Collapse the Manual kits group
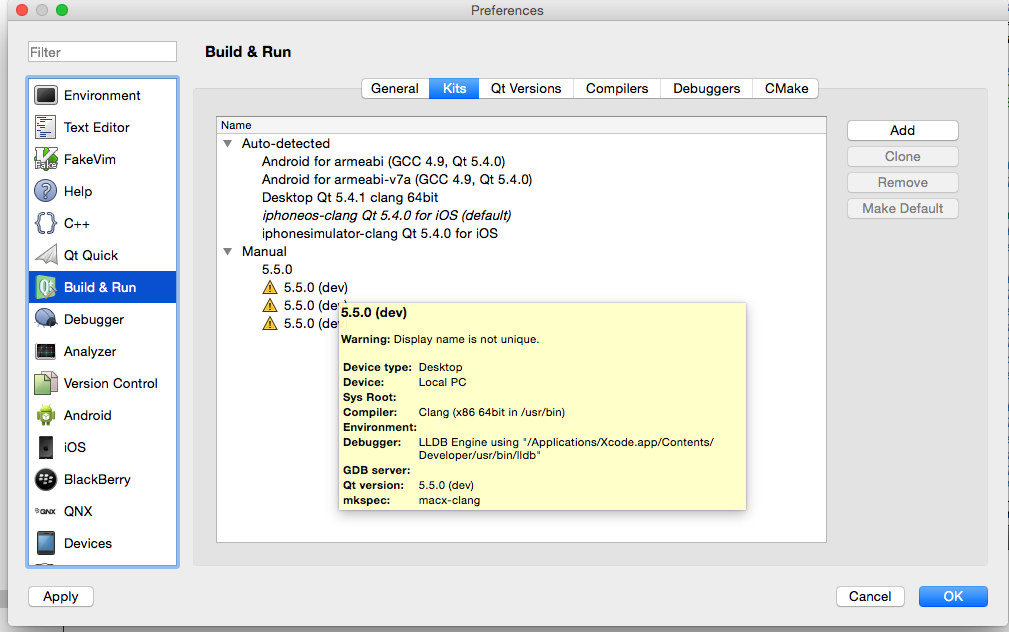This screenshot has height=632, width=1009. coord(228,252)
